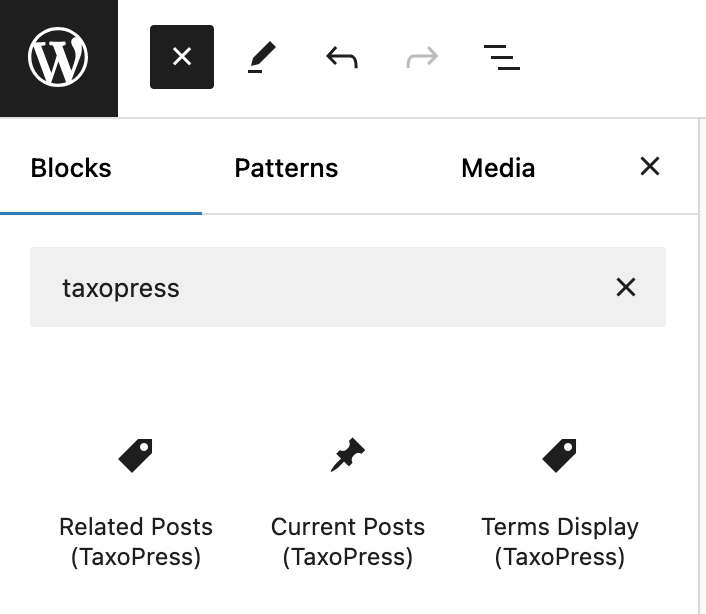Clear the taxopress search text
Screen dimensions: 706x614
coord(626,287)
